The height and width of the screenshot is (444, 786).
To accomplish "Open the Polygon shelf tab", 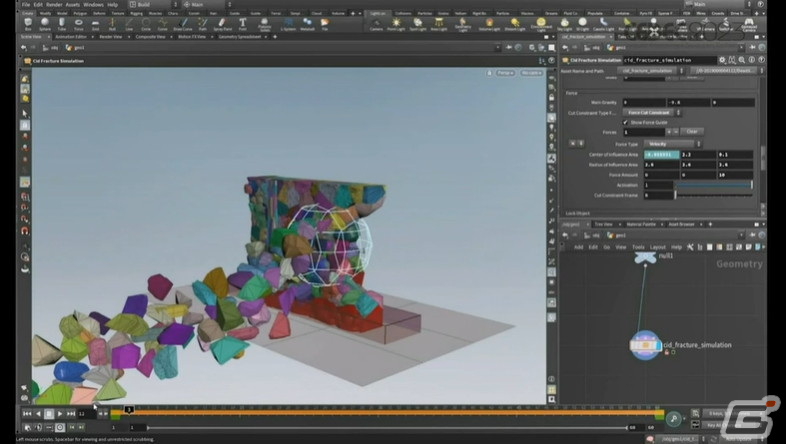I will 80,14.
